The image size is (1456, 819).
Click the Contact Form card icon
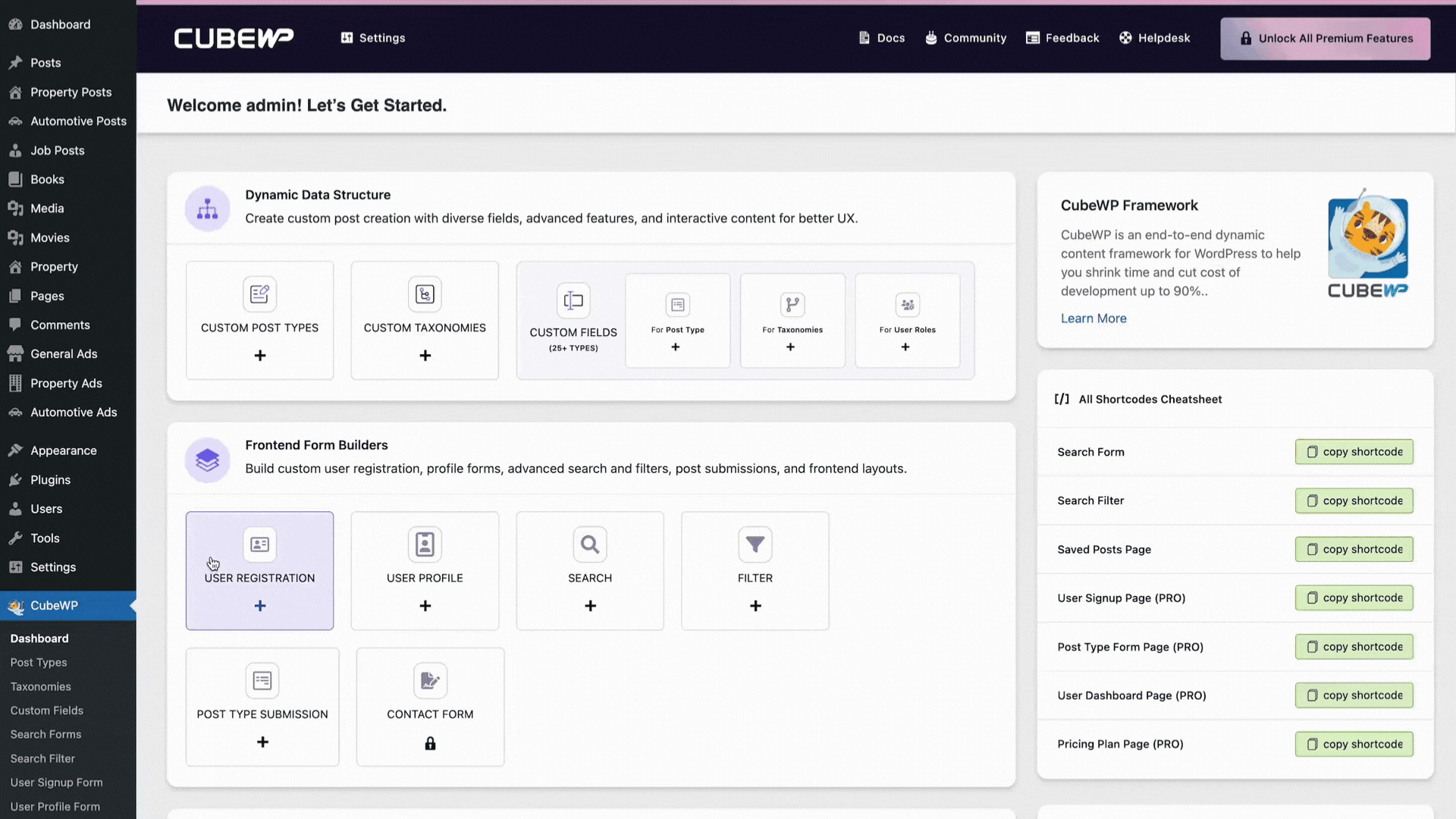click(430, 681)
